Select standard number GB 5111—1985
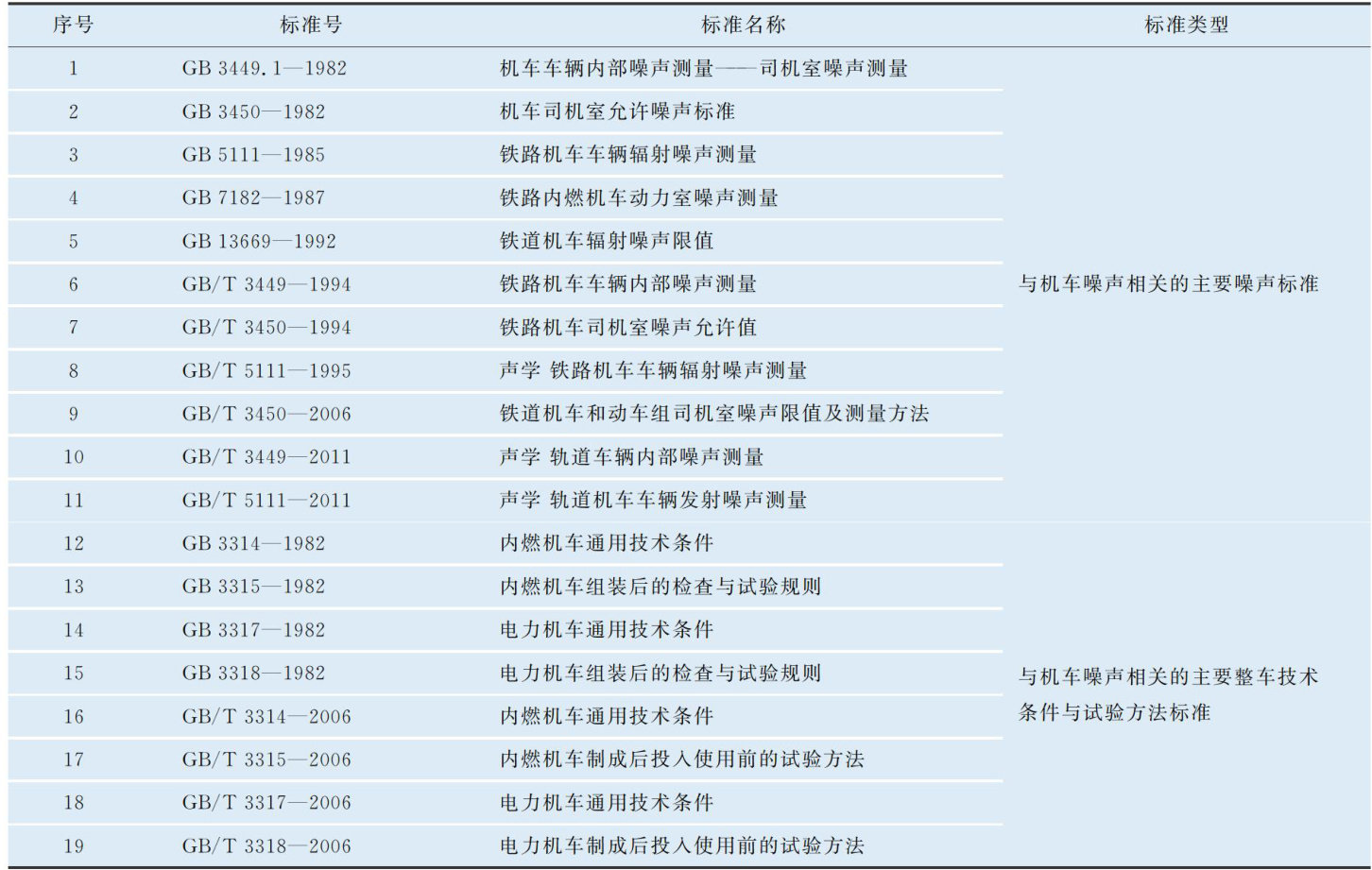 click(x=253, y=155)
